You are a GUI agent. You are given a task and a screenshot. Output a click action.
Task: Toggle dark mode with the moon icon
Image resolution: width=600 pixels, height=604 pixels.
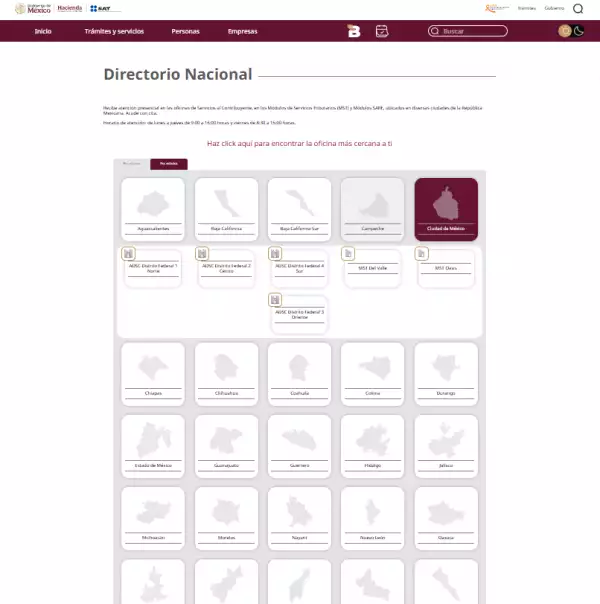[577, 31]
